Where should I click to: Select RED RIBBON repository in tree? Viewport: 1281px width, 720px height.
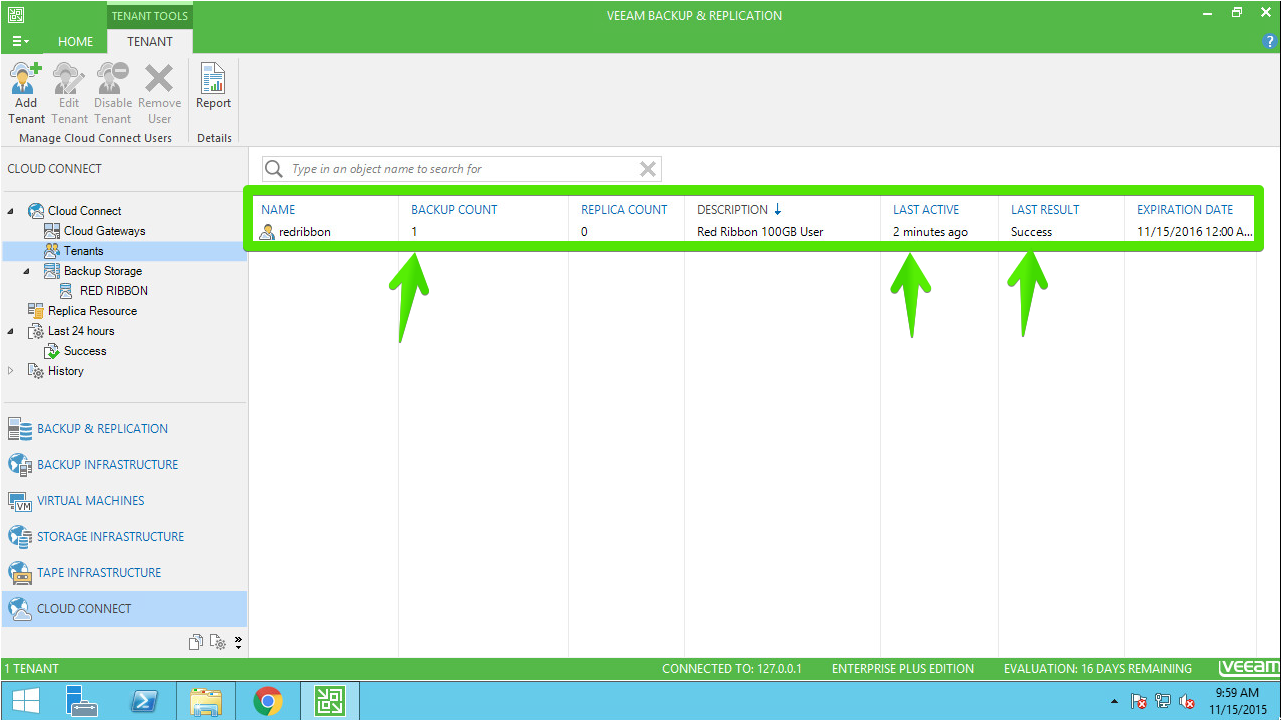tap(114, 291)
